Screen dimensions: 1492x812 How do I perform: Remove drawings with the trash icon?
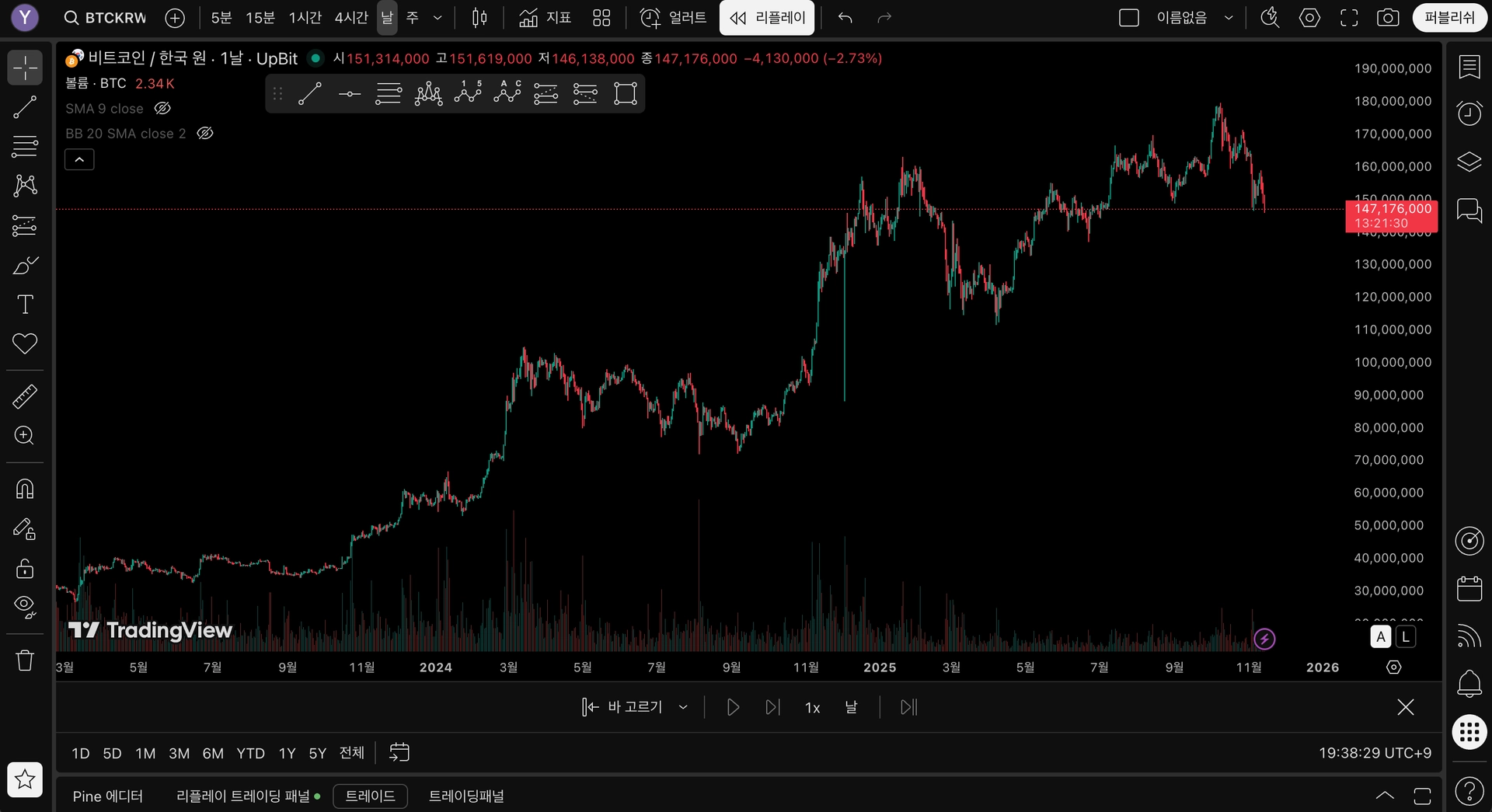(25, 660)
